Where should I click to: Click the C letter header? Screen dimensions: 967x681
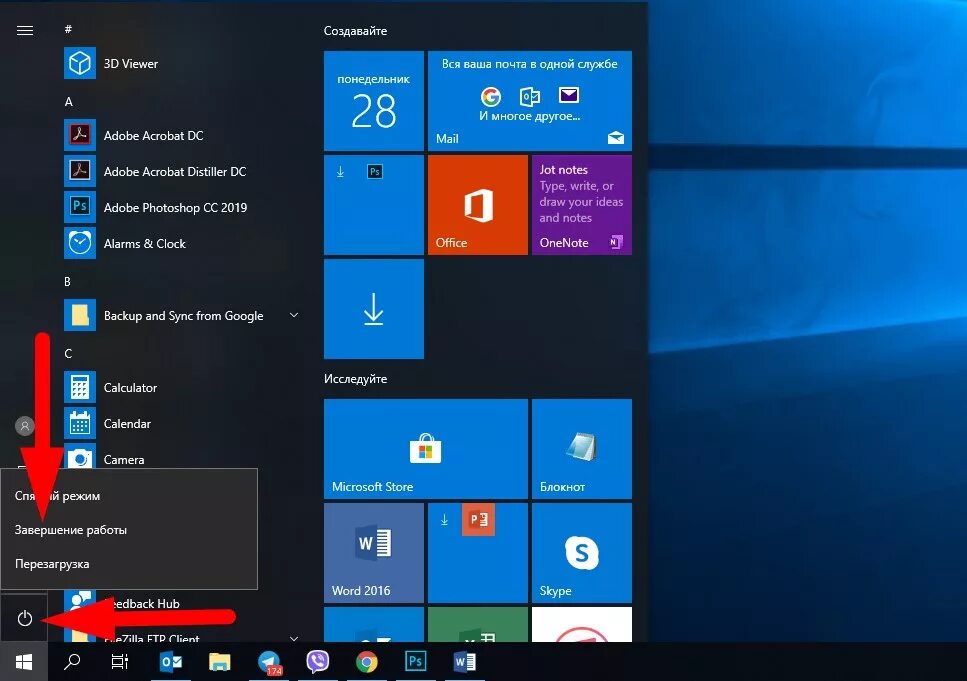click(x=68, y=354)
